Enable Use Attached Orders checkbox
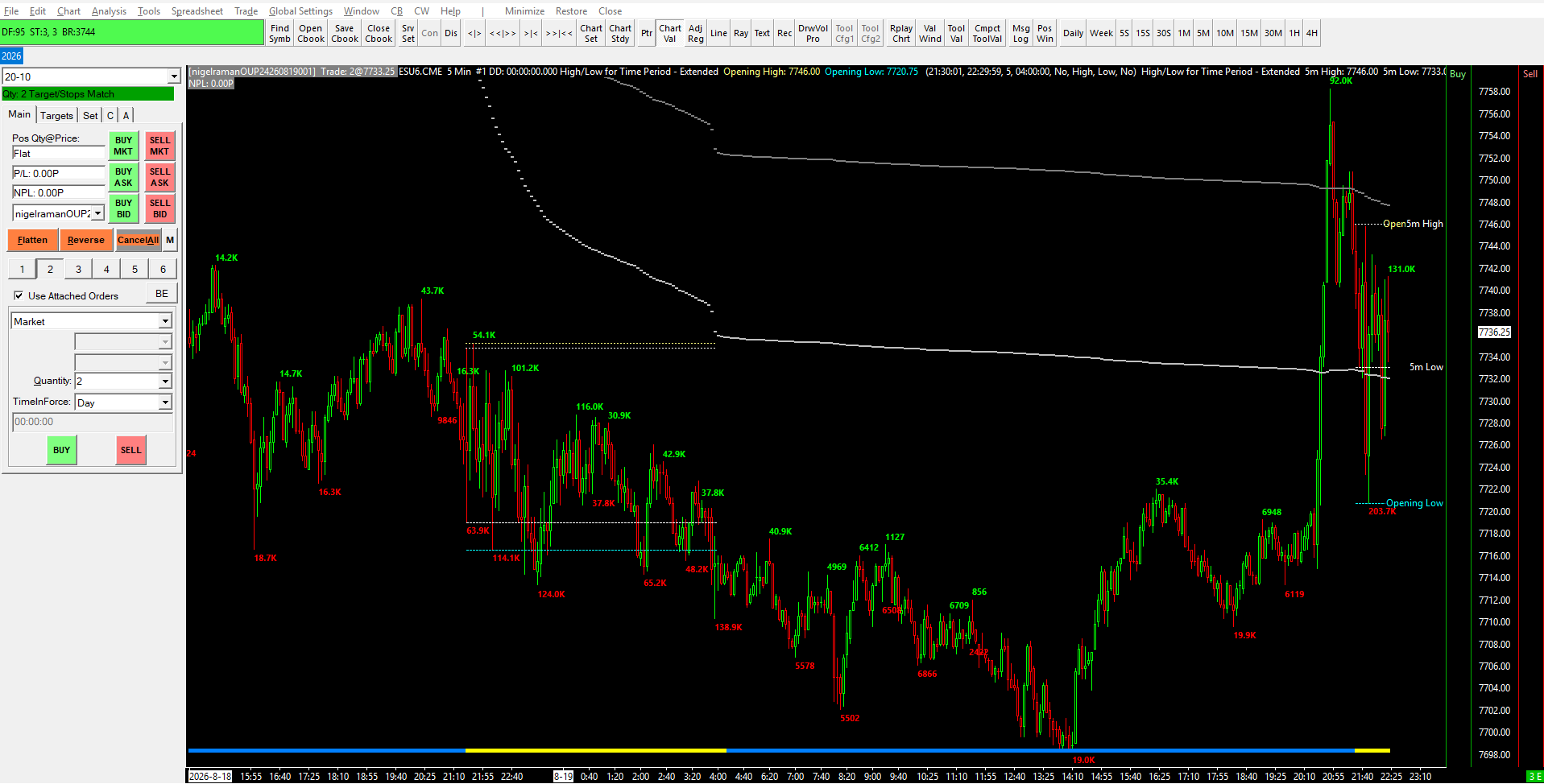The height and width of the screenshot is (784, 1544). click(x=19, y=295)
